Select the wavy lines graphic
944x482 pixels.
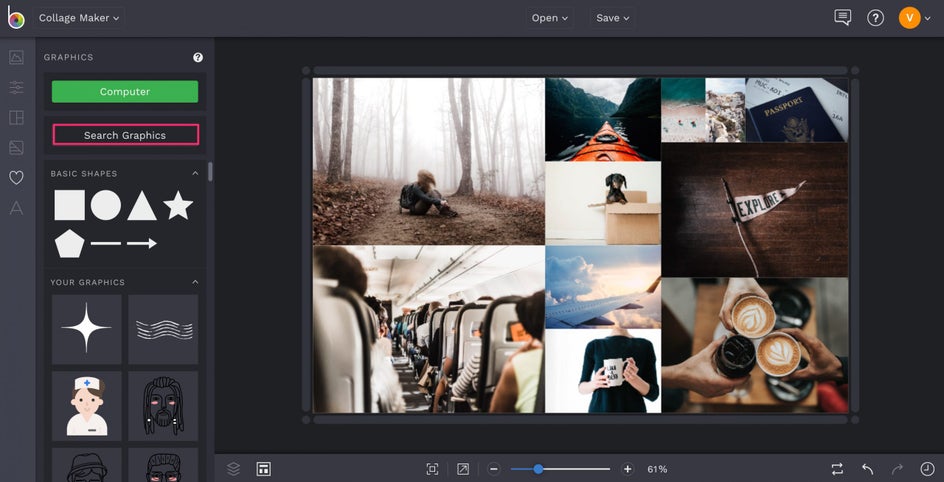click(163, 329)
